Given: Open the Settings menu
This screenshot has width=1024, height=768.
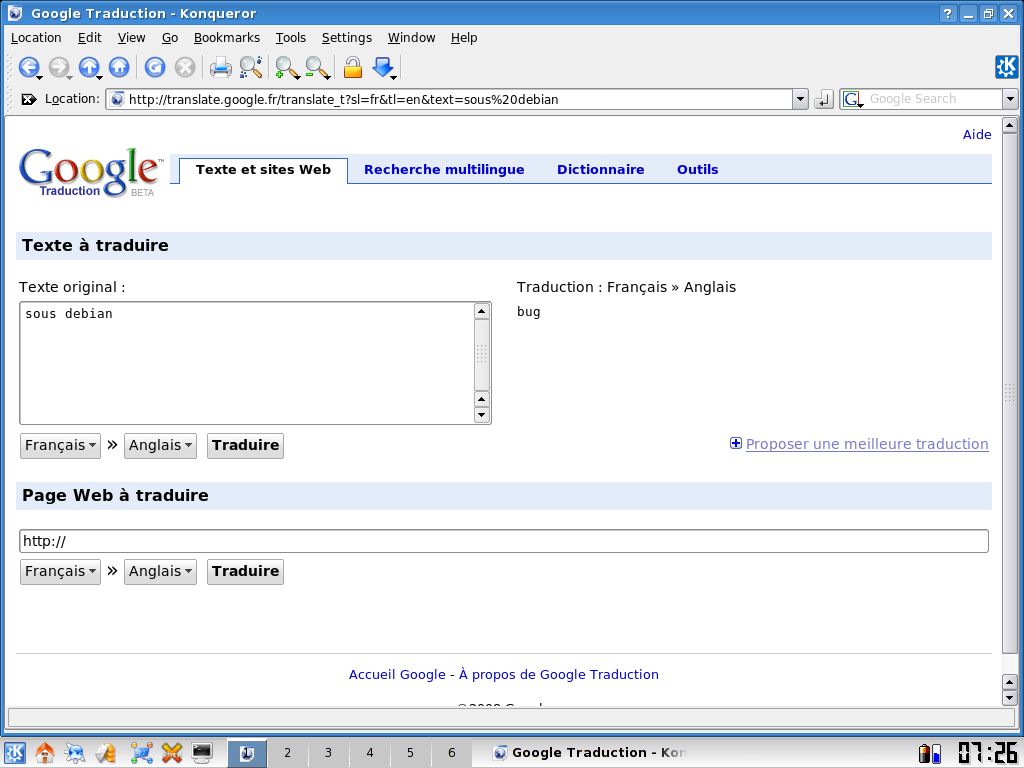Looking at the screenshot, I should (347, 38).
